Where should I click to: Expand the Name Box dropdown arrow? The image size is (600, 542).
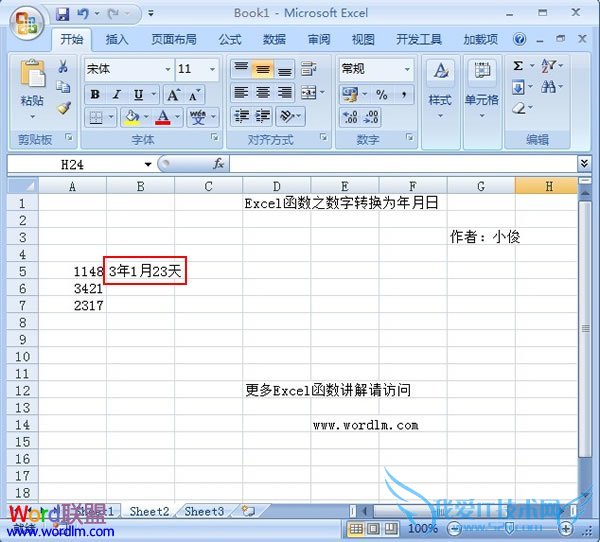pos(148,165)
